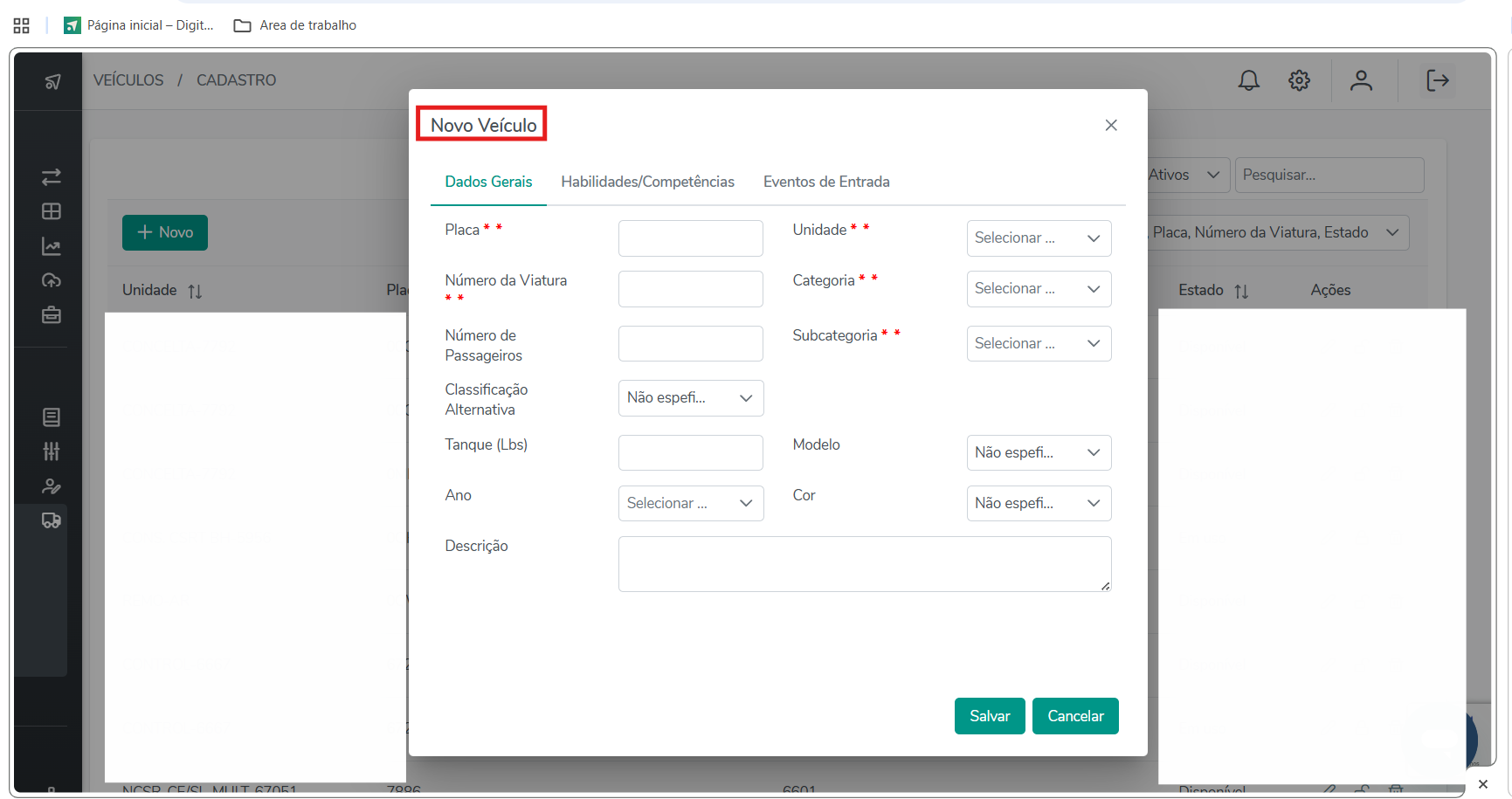Switch to the Habilidades/Competências tab
This screenshot has width=1512, height=799.
pos(647,182)
